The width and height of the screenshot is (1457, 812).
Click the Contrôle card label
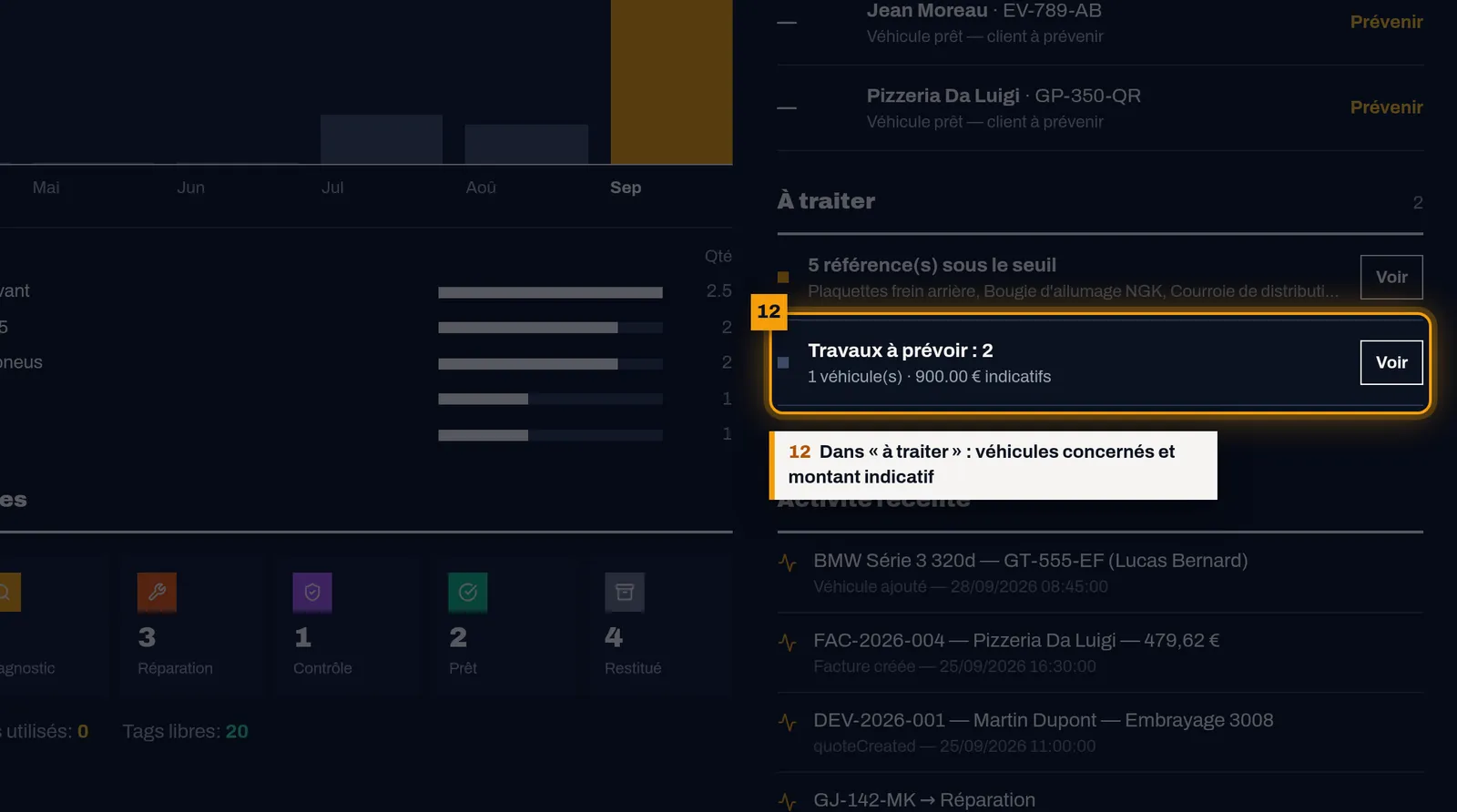click(x=322, y=668)
